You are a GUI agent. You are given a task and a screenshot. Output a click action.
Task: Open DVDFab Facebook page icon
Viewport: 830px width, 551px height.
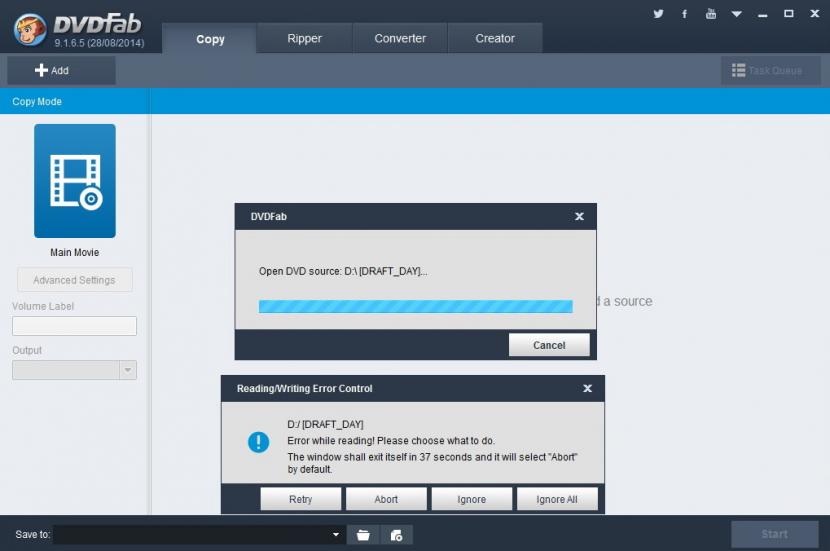point(684,14)
